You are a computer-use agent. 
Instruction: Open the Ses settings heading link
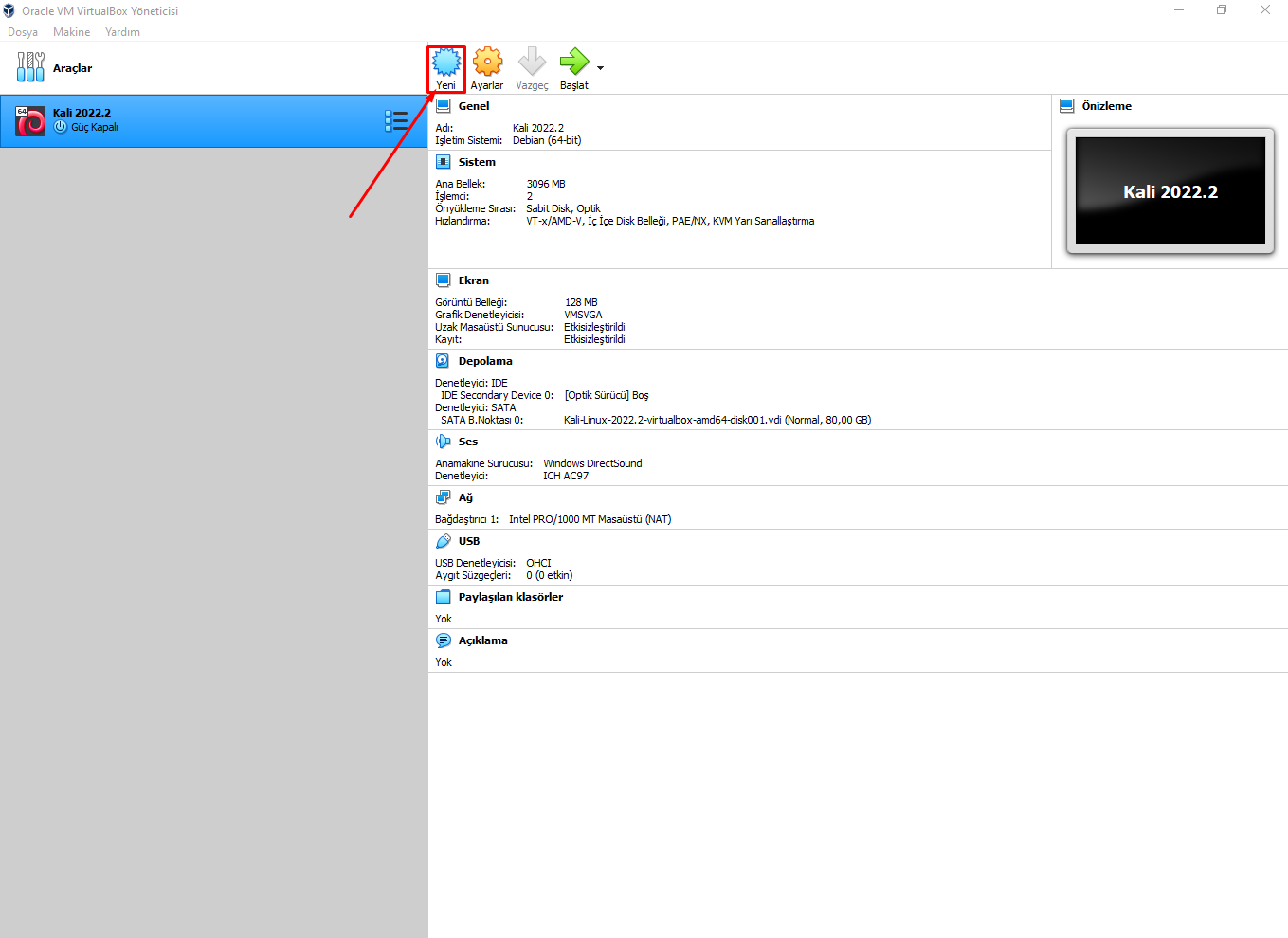coord(468,442)
